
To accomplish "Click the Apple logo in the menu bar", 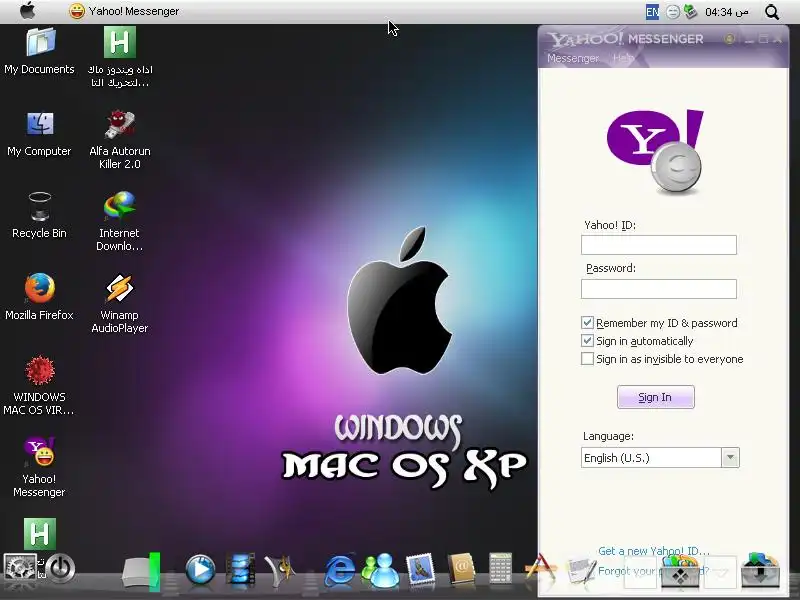I will (x=28, y=11).
